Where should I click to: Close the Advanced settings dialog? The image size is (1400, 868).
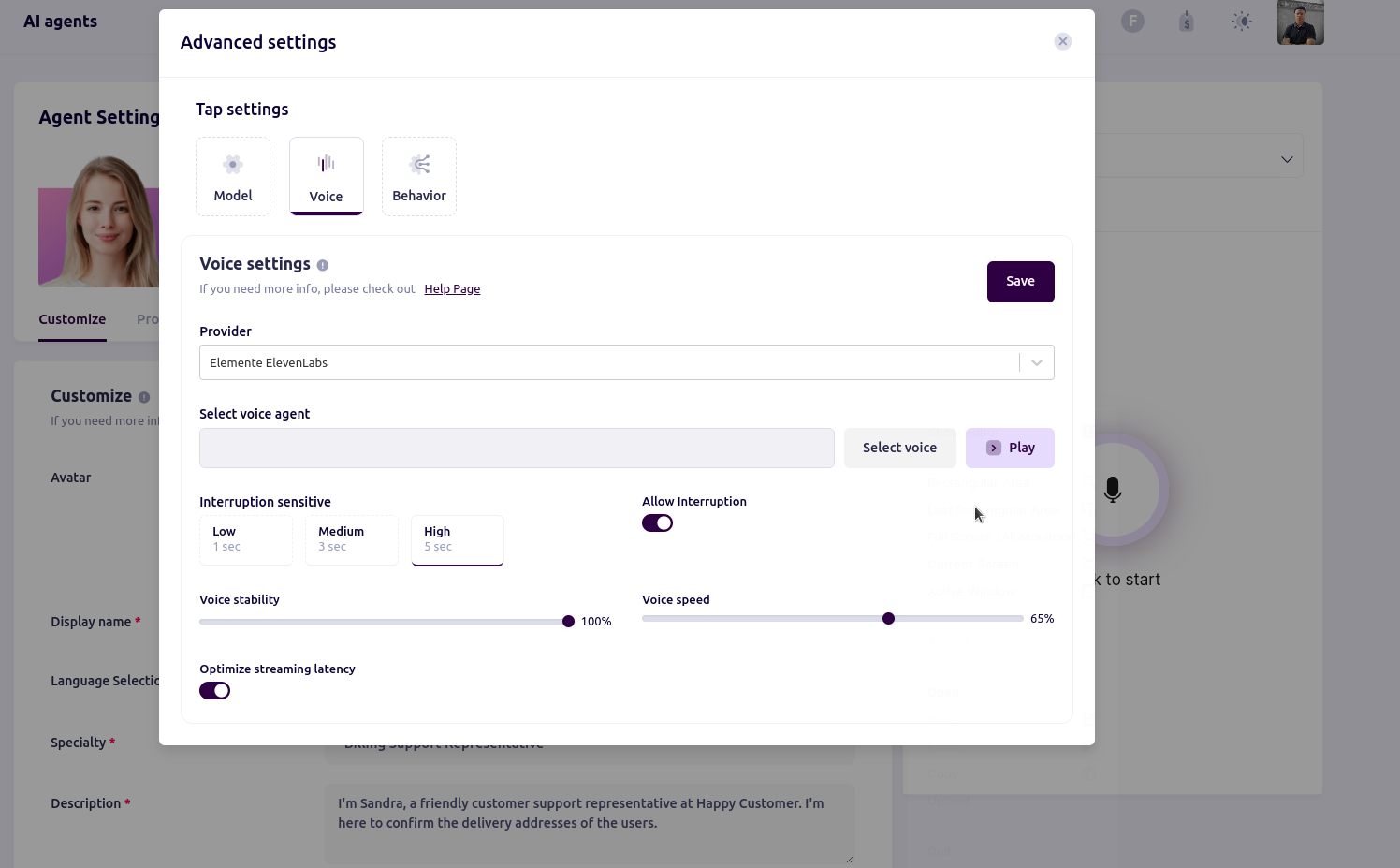(x=1062, y=41)
